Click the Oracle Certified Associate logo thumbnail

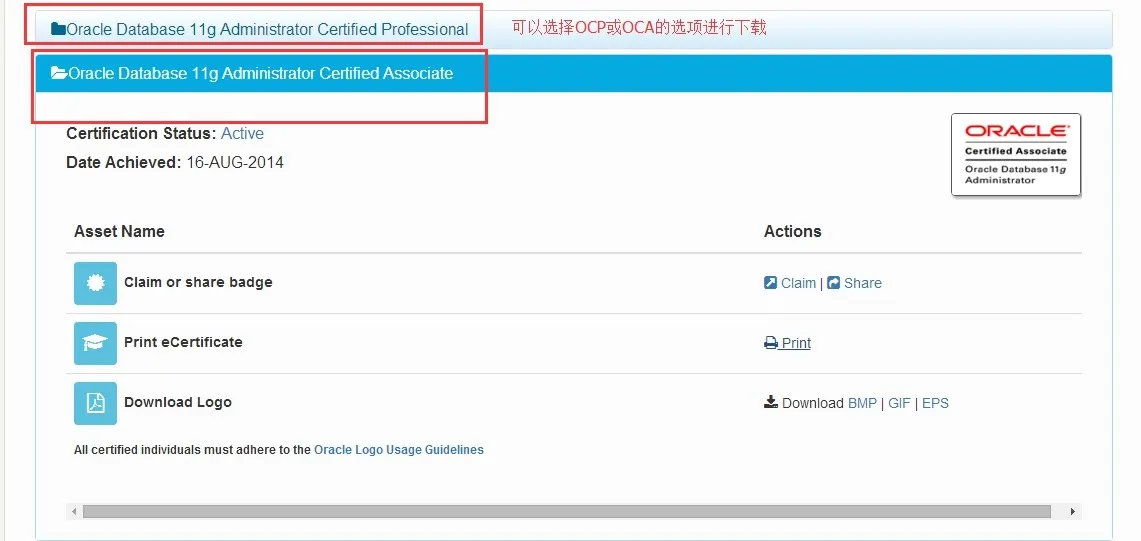pos(1016,155)
